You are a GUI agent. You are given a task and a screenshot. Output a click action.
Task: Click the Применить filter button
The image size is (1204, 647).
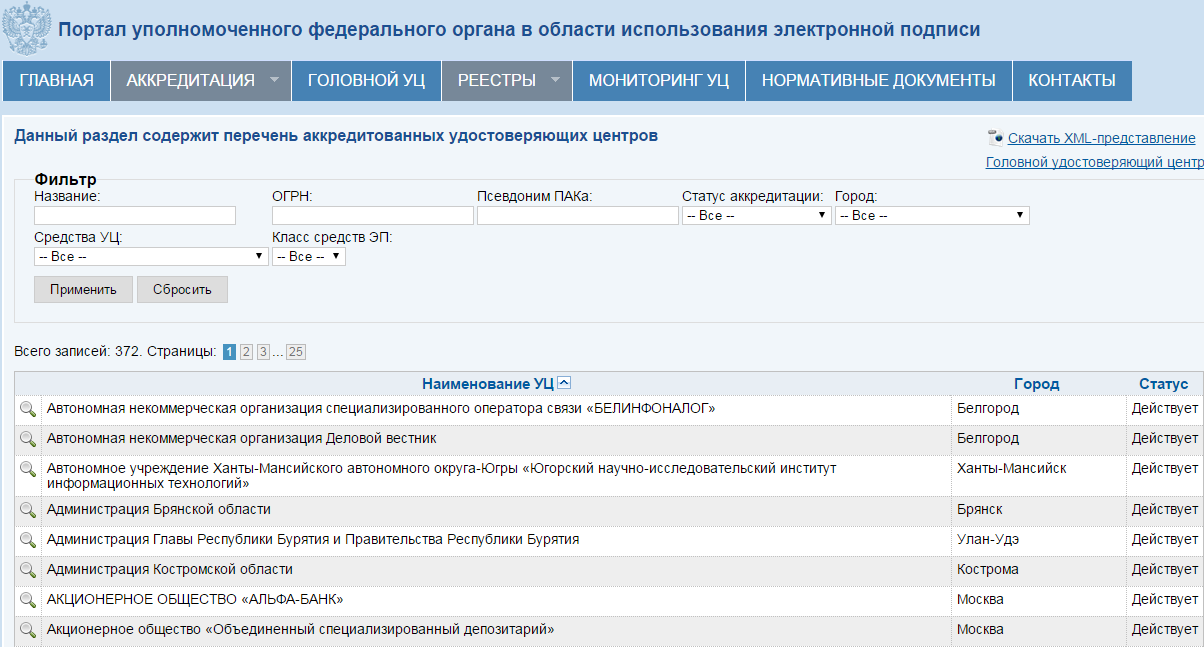[83, 289]
